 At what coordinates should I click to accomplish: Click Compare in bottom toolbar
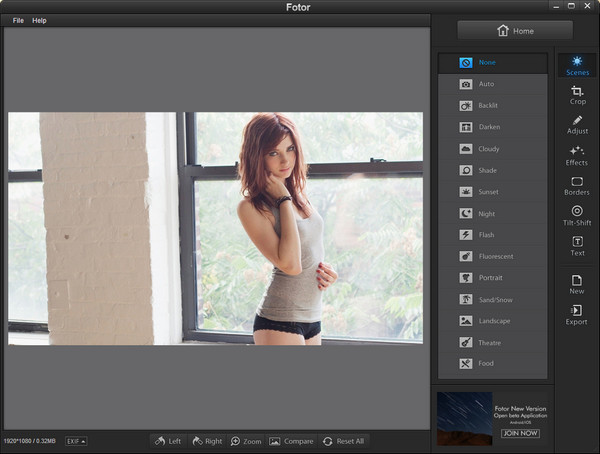(290, 441)
